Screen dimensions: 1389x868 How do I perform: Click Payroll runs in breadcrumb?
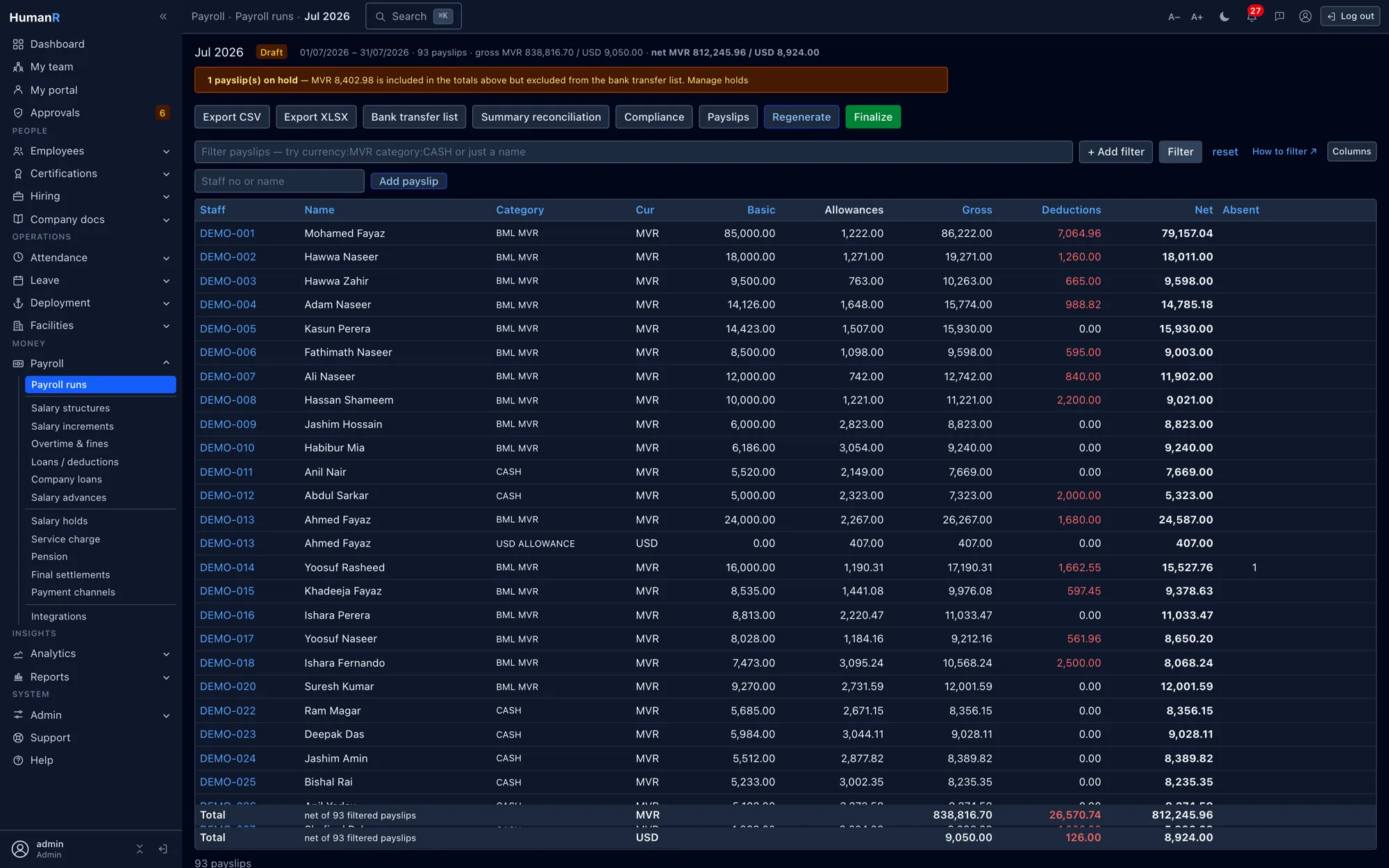point(264,16)
